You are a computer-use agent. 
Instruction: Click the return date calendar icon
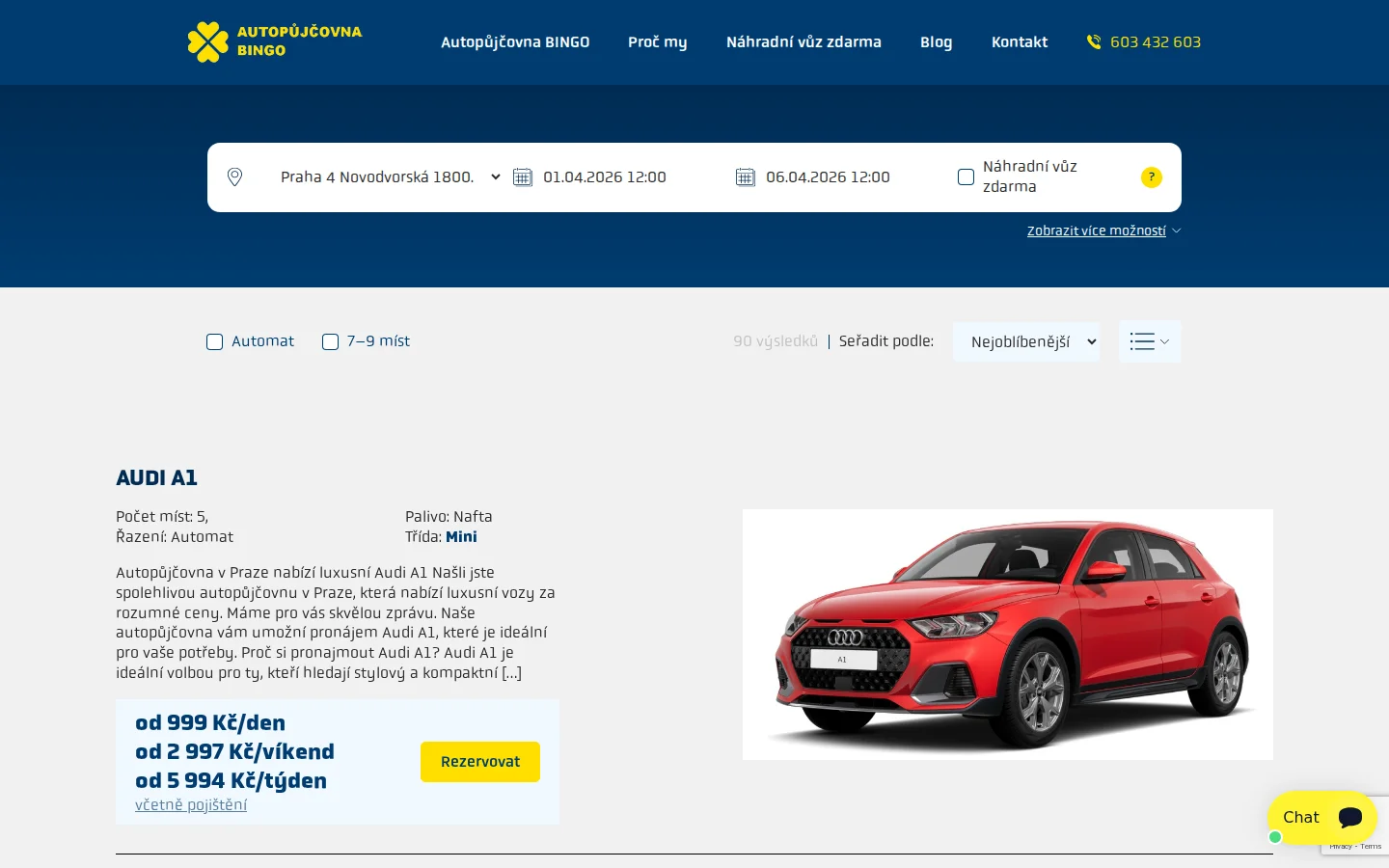746,176
